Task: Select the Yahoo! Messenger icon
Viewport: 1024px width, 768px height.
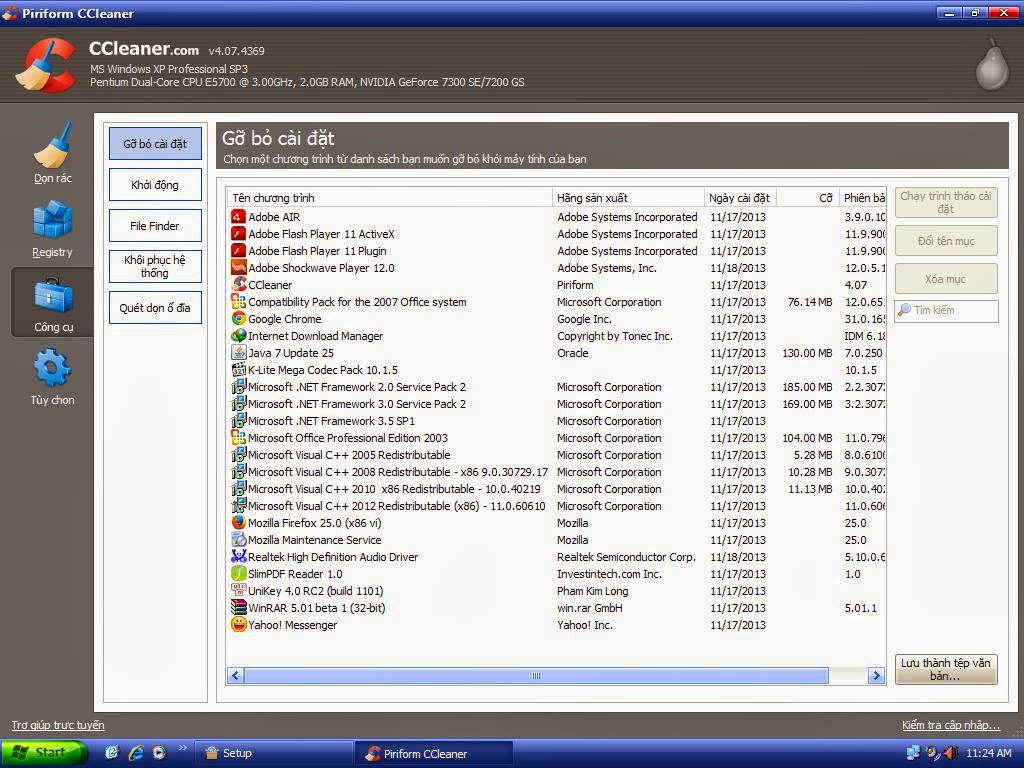Action: pos(238,624)
